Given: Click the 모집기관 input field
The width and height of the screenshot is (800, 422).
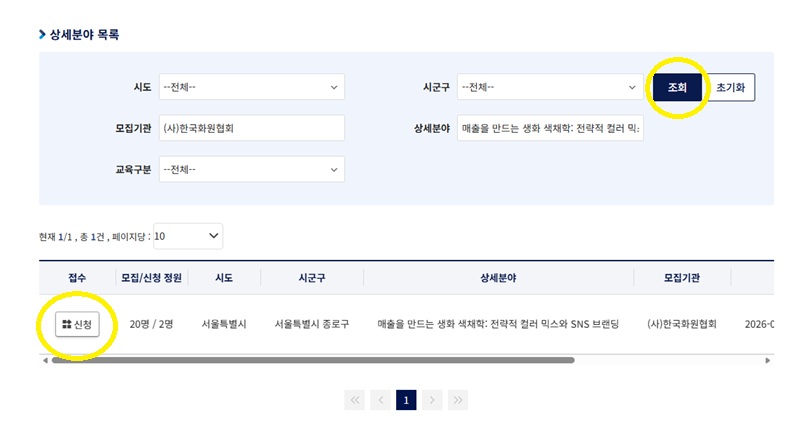Looking at the screenshot, I should (x=252, y=128).
